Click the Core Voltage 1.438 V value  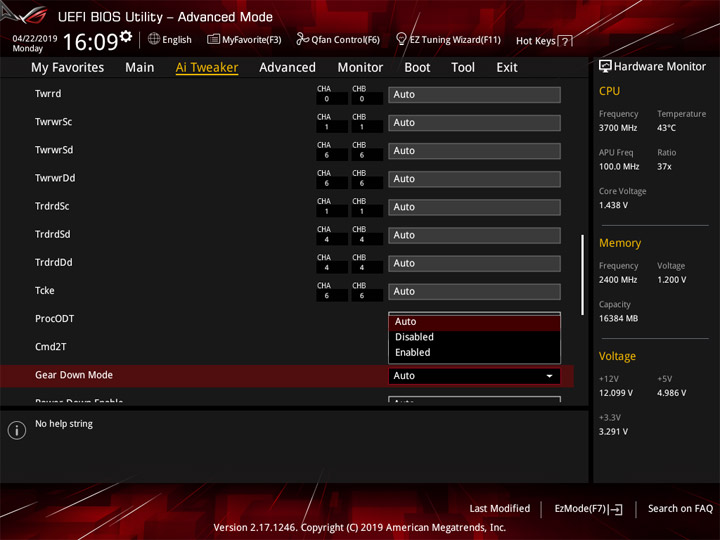[x=613, y=205]
